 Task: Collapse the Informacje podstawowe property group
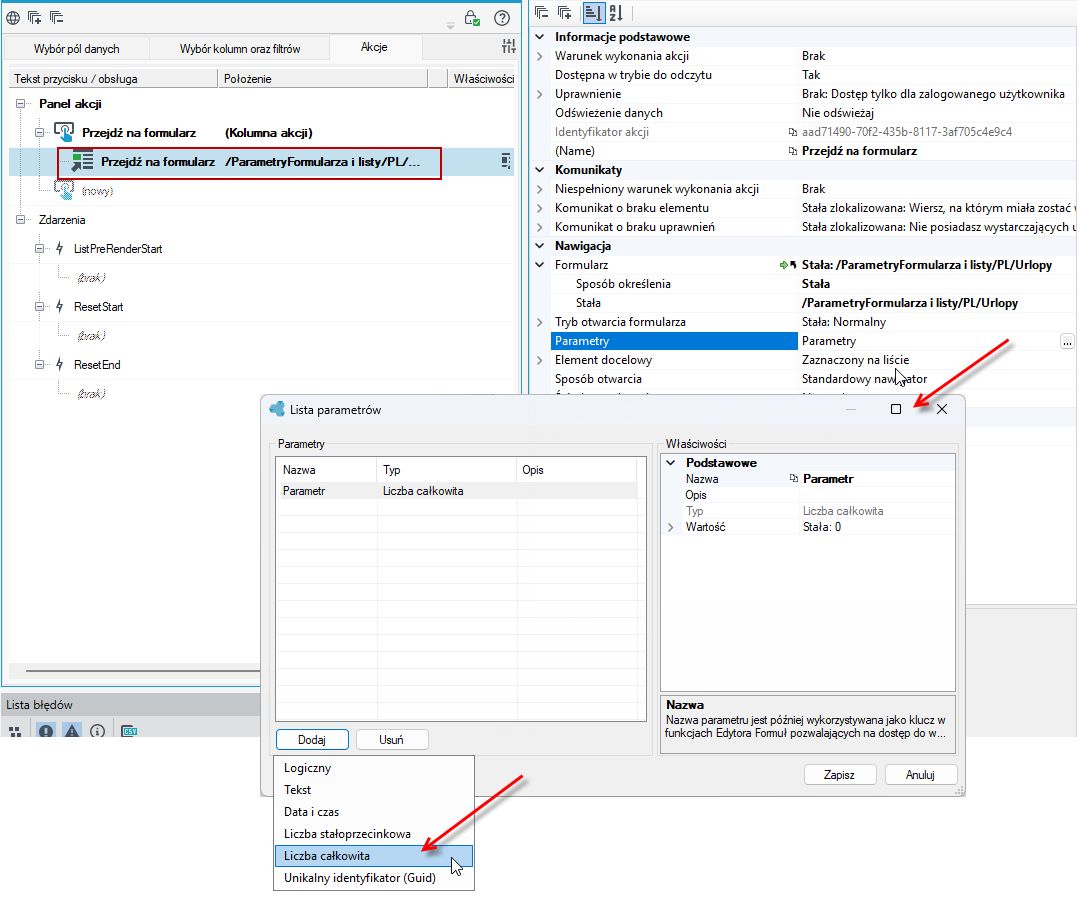pyautogui.click(x=540, y=36)
